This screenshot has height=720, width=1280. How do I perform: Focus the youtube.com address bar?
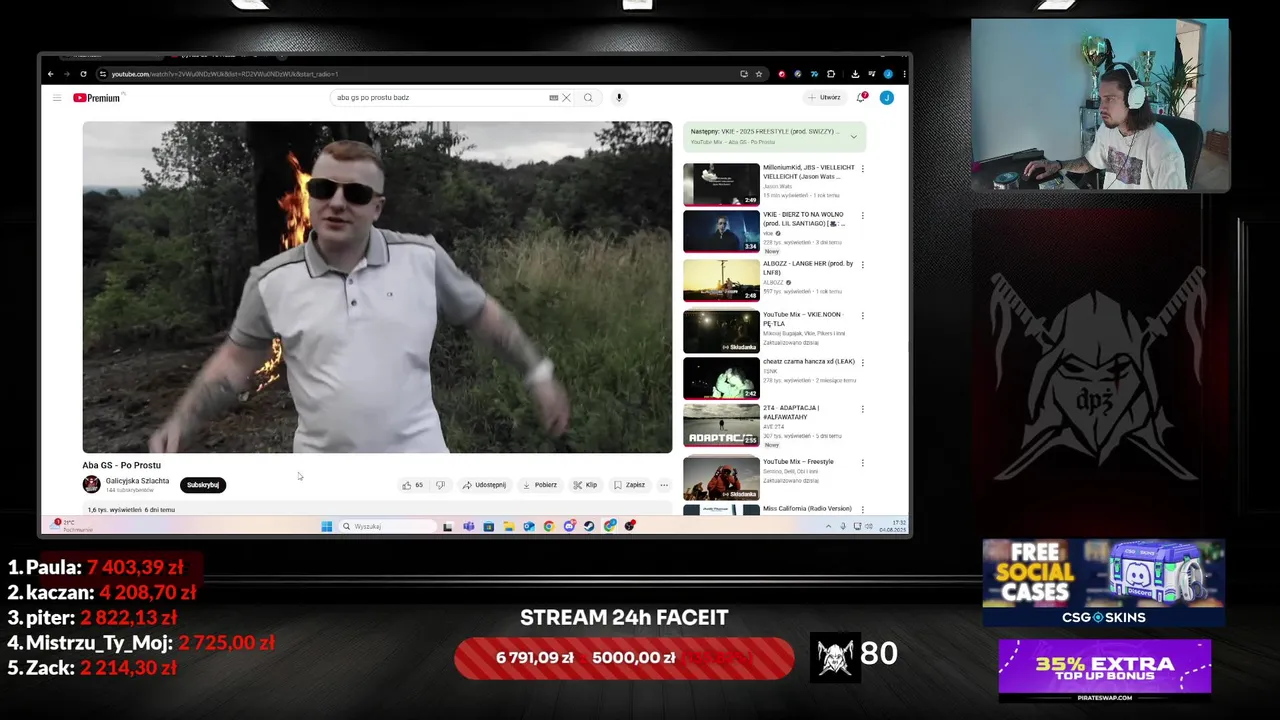(x=420, y=74)
